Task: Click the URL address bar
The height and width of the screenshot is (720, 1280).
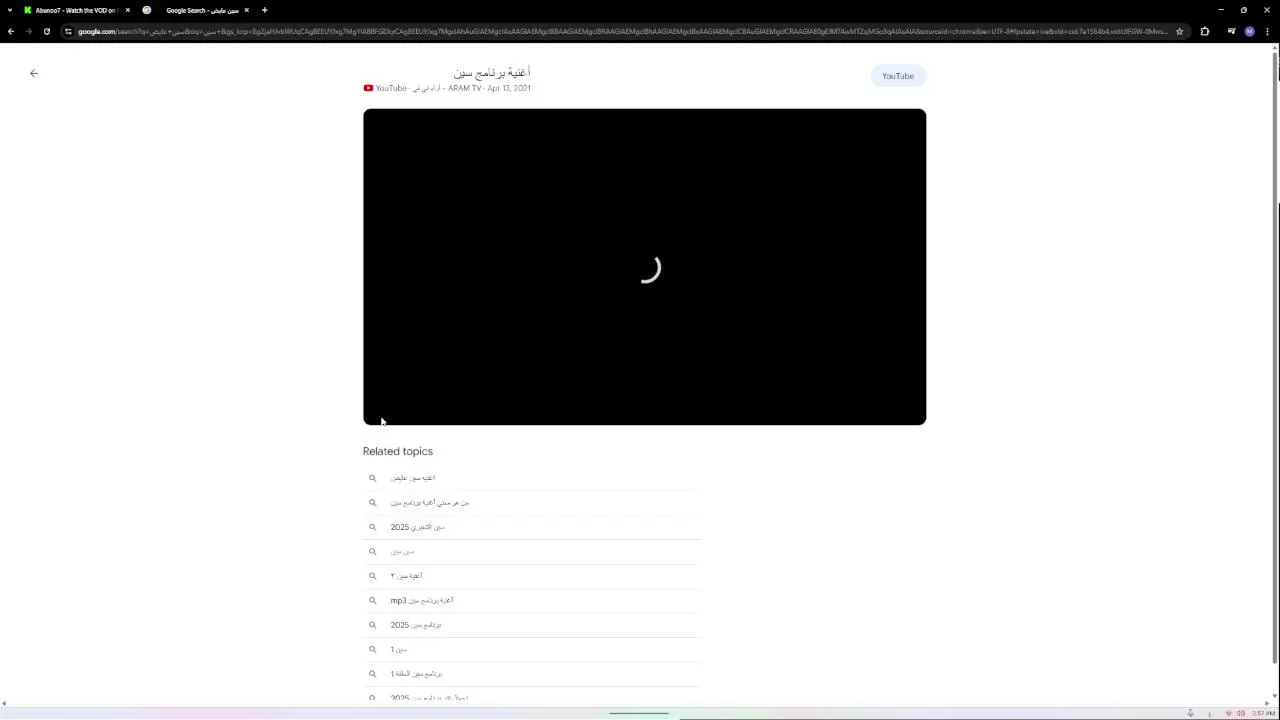Action: click(620, 31)
